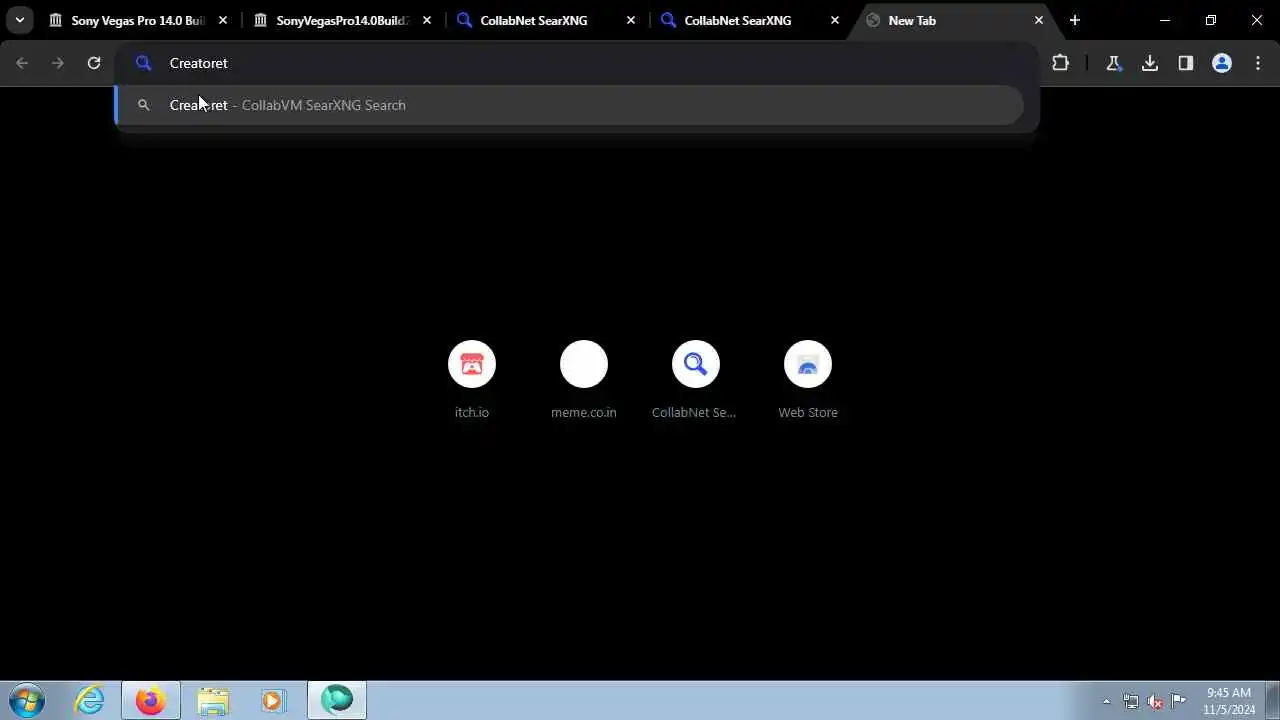
Task: Open the profile avatar menu
Action: point(1222,63)
